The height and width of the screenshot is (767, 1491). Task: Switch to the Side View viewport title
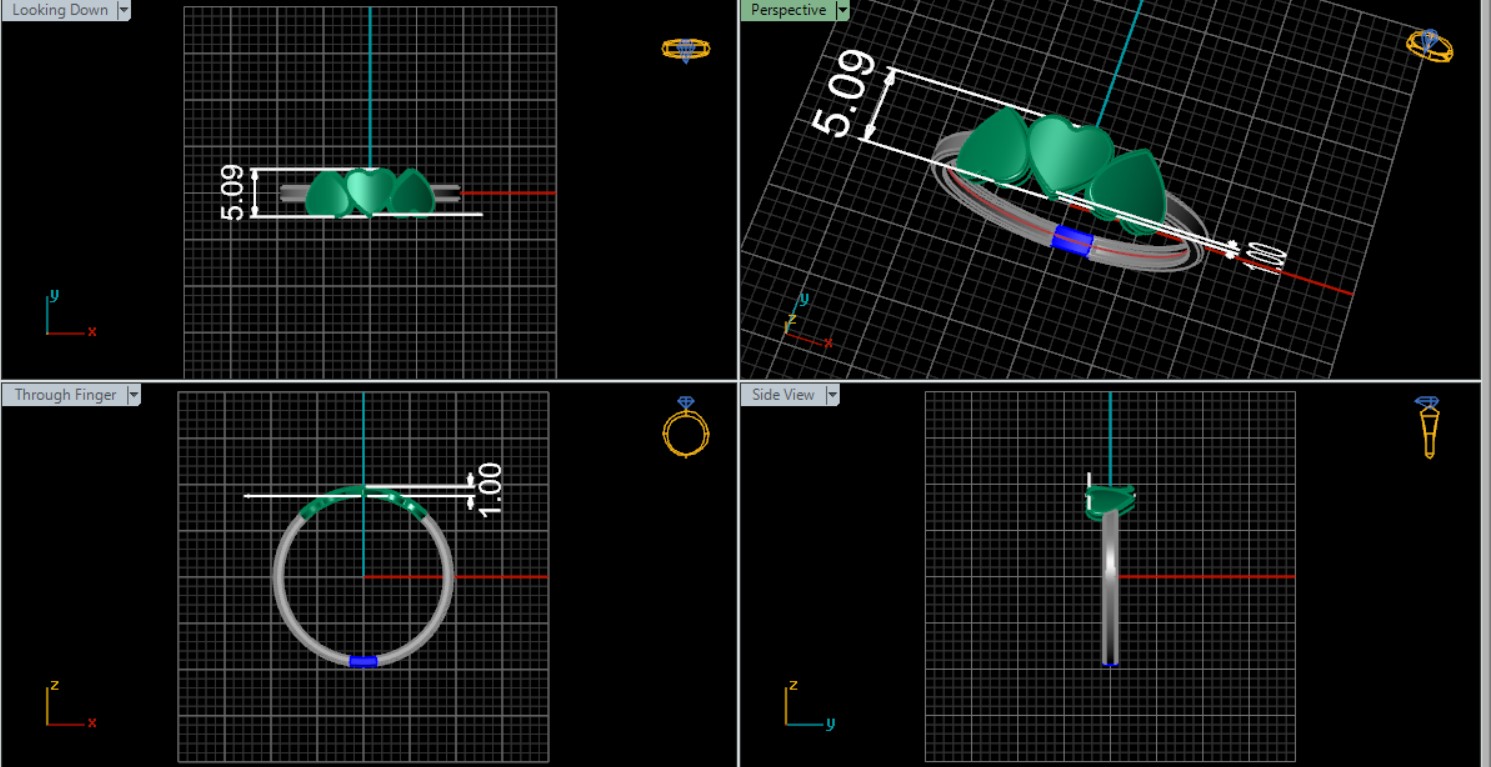(782, 395)
